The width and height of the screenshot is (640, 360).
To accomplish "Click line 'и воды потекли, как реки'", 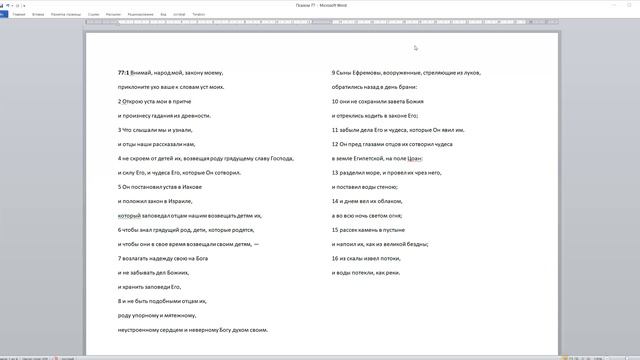I will pyautogui.click(x=366, y=273).
